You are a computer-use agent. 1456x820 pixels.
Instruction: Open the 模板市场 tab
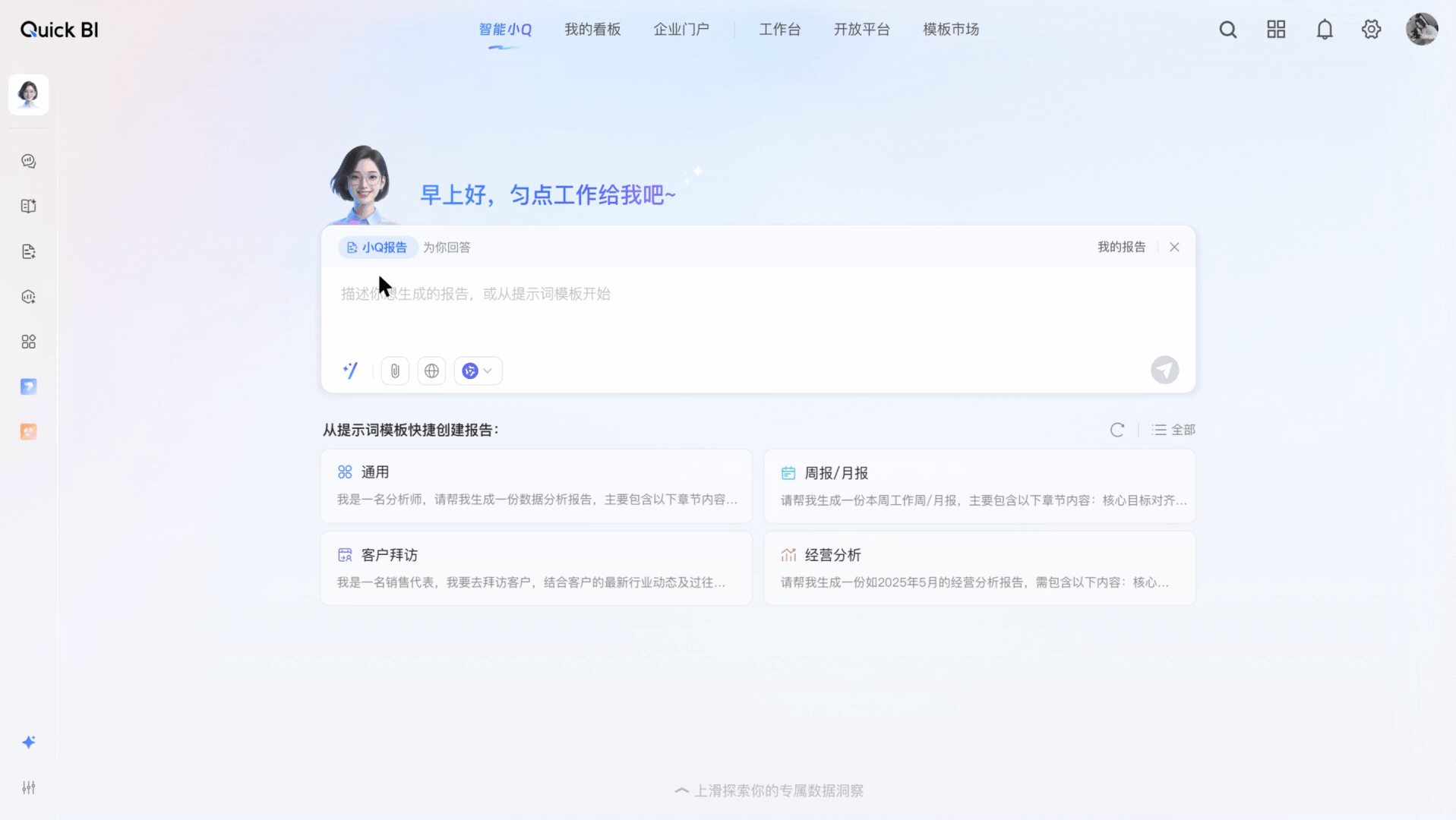pos(951,30)
